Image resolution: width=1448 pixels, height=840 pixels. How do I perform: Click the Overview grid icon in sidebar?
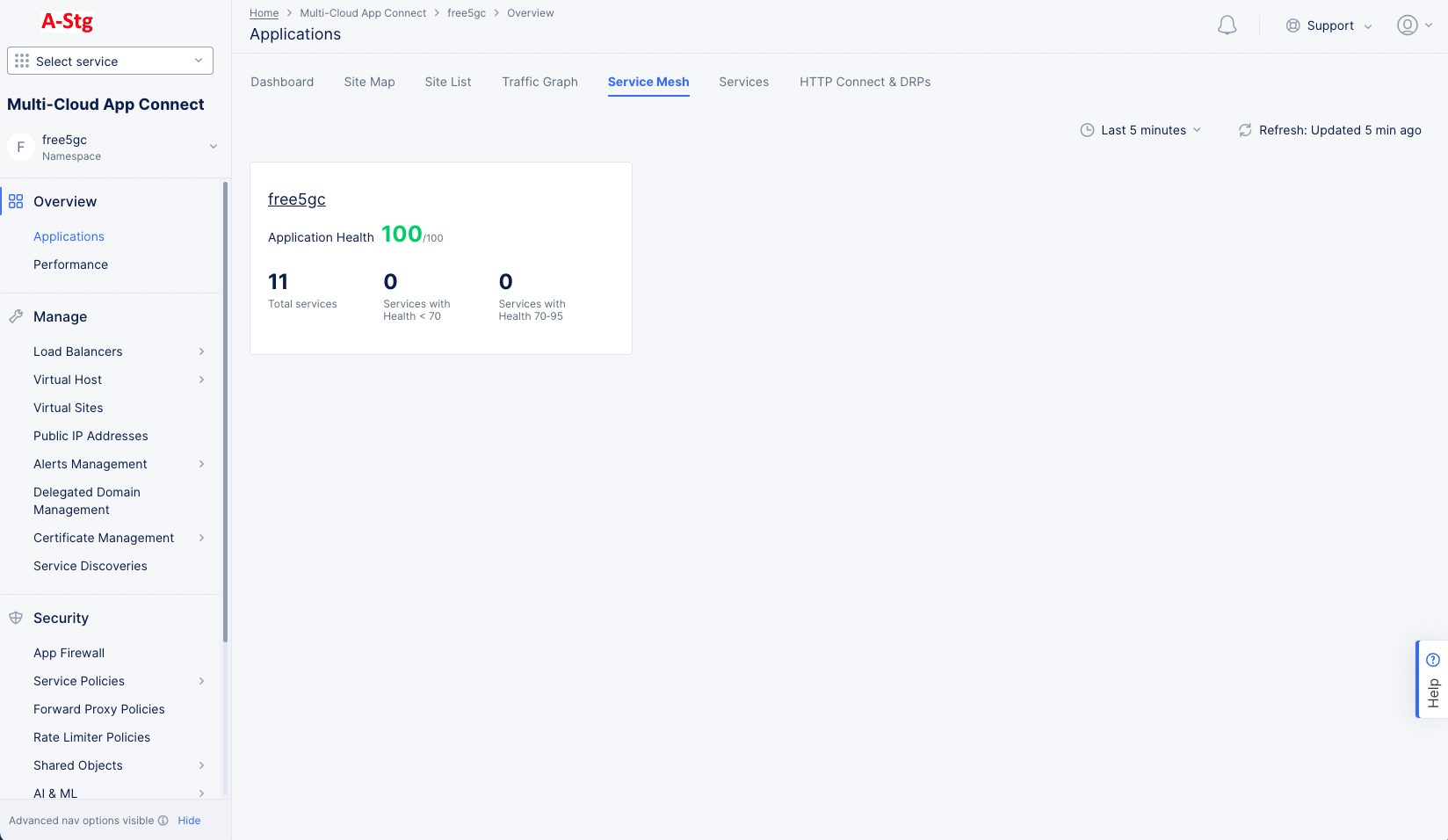16,202
